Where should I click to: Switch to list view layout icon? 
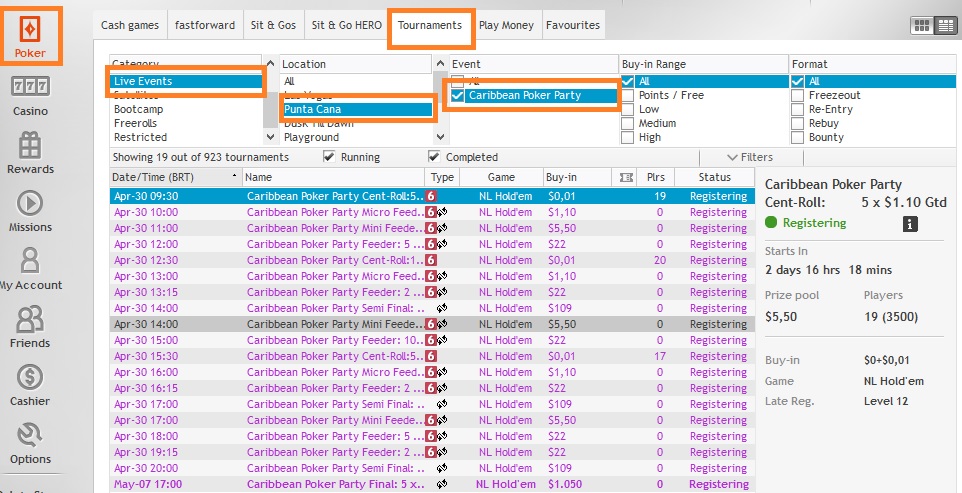945,25
